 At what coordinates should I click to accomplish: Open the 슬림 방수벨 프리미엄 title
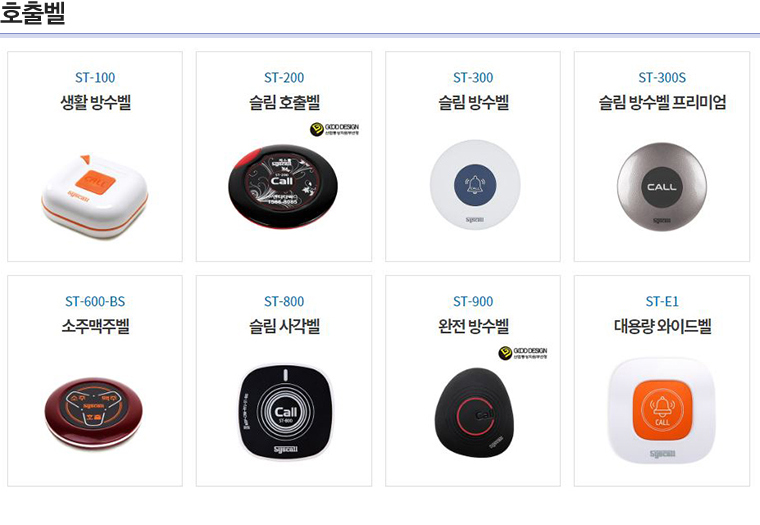click(662, 102)
